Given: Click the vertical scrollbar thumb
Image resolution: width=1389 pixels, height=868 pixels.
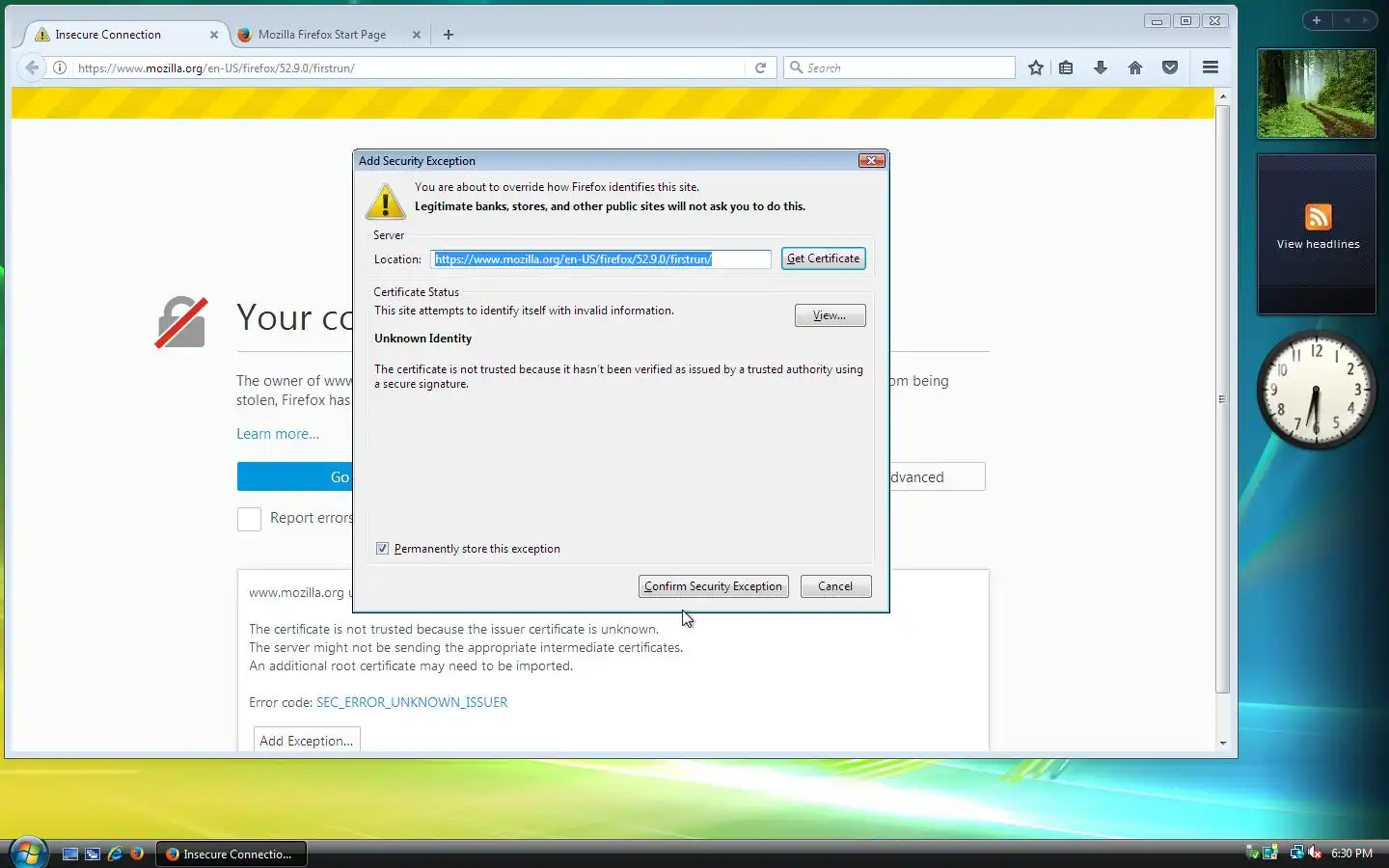Looking at the screenshot, I should [1223, 399].
